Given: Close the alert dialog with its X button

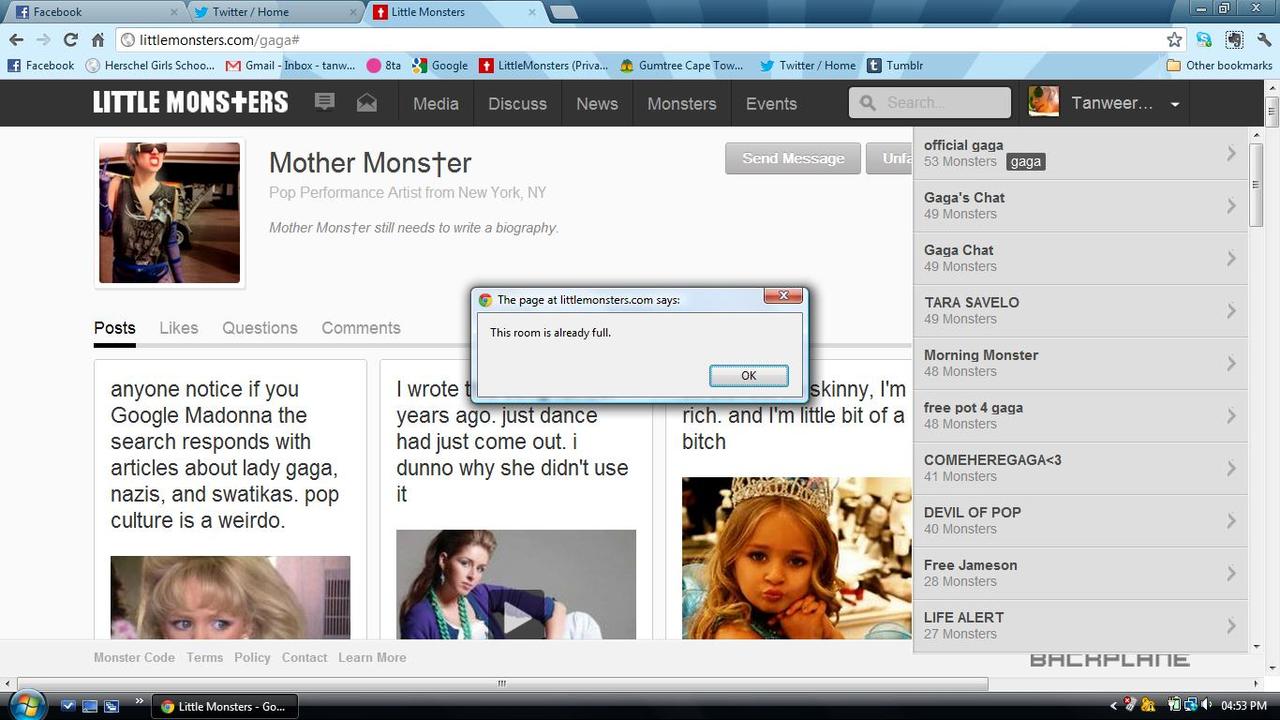Looking at the screenshot, I should (x=783, y=296).
